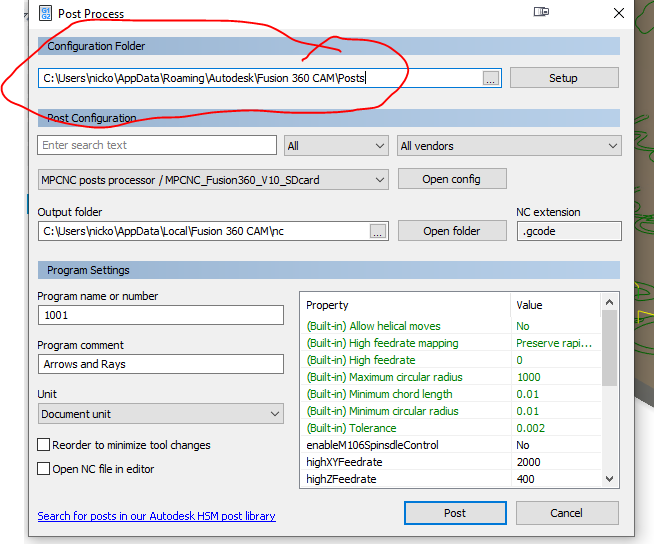Click the Program name or number field
654x544 pixels.
pos(161,315)
